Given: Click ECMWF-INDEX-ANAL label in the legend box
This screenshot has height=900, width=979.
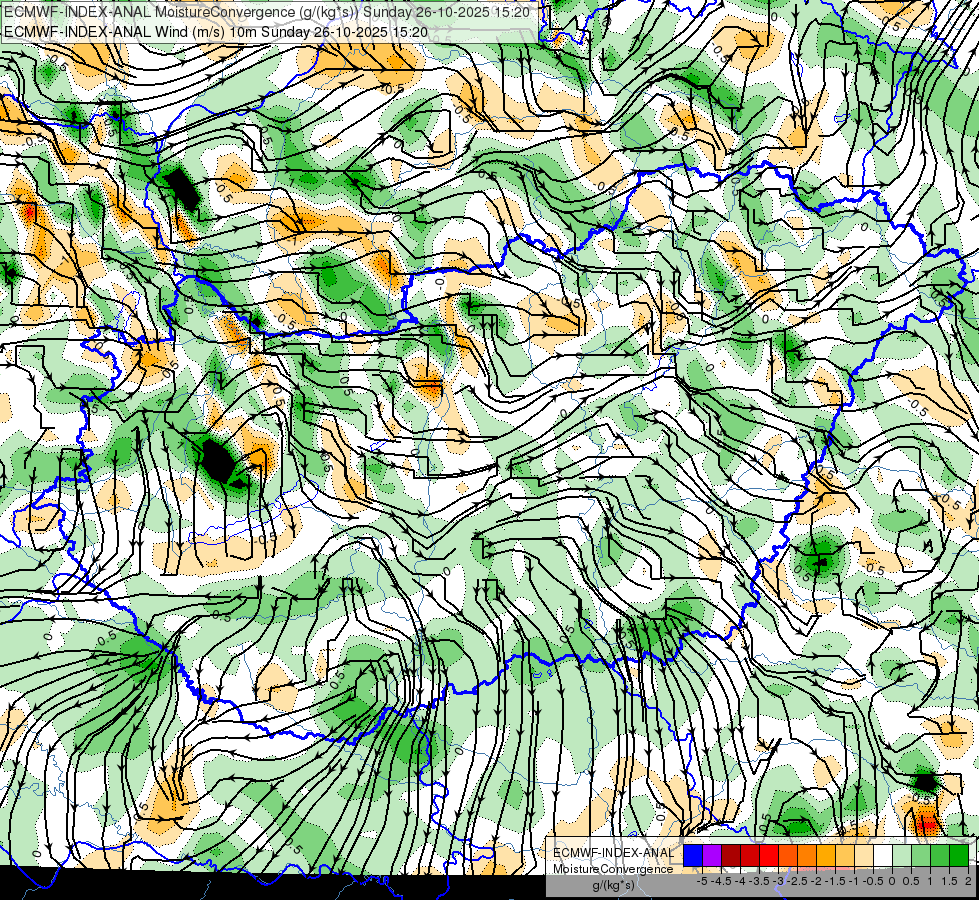Looking at the screenshot, I should (614, 853).
